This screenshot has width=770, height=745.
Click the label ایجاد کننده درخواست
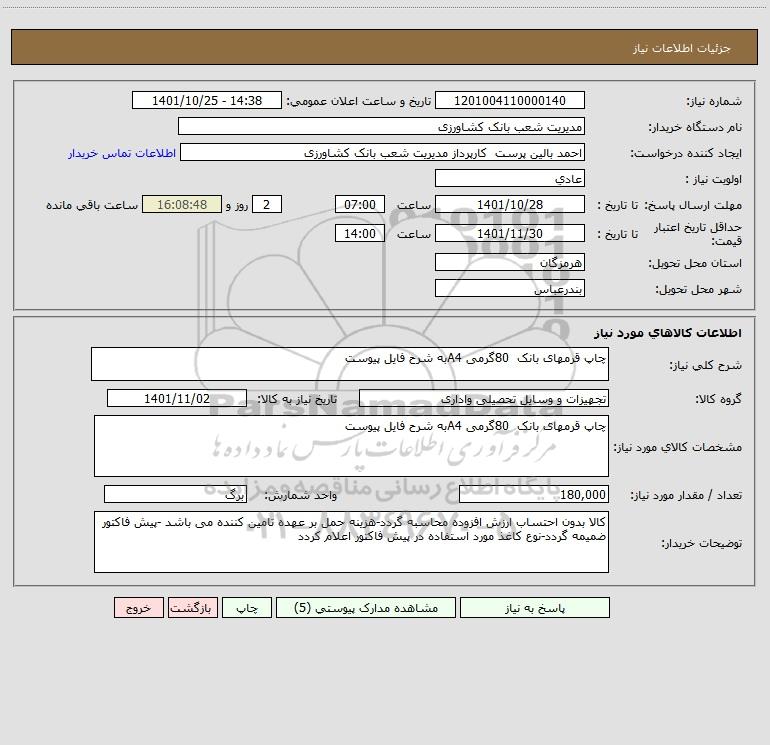[x=686, y=153]
